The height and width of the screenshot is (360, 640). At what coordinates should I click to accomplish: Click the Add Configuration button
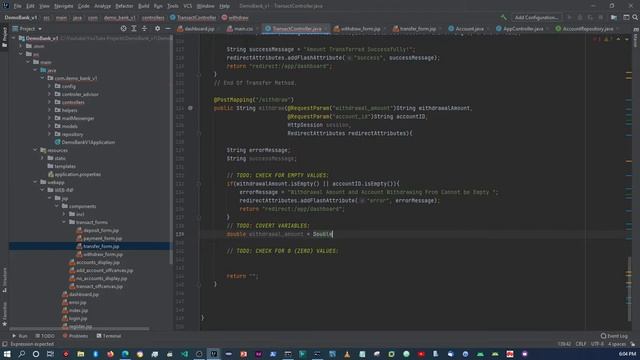point(536,18)
